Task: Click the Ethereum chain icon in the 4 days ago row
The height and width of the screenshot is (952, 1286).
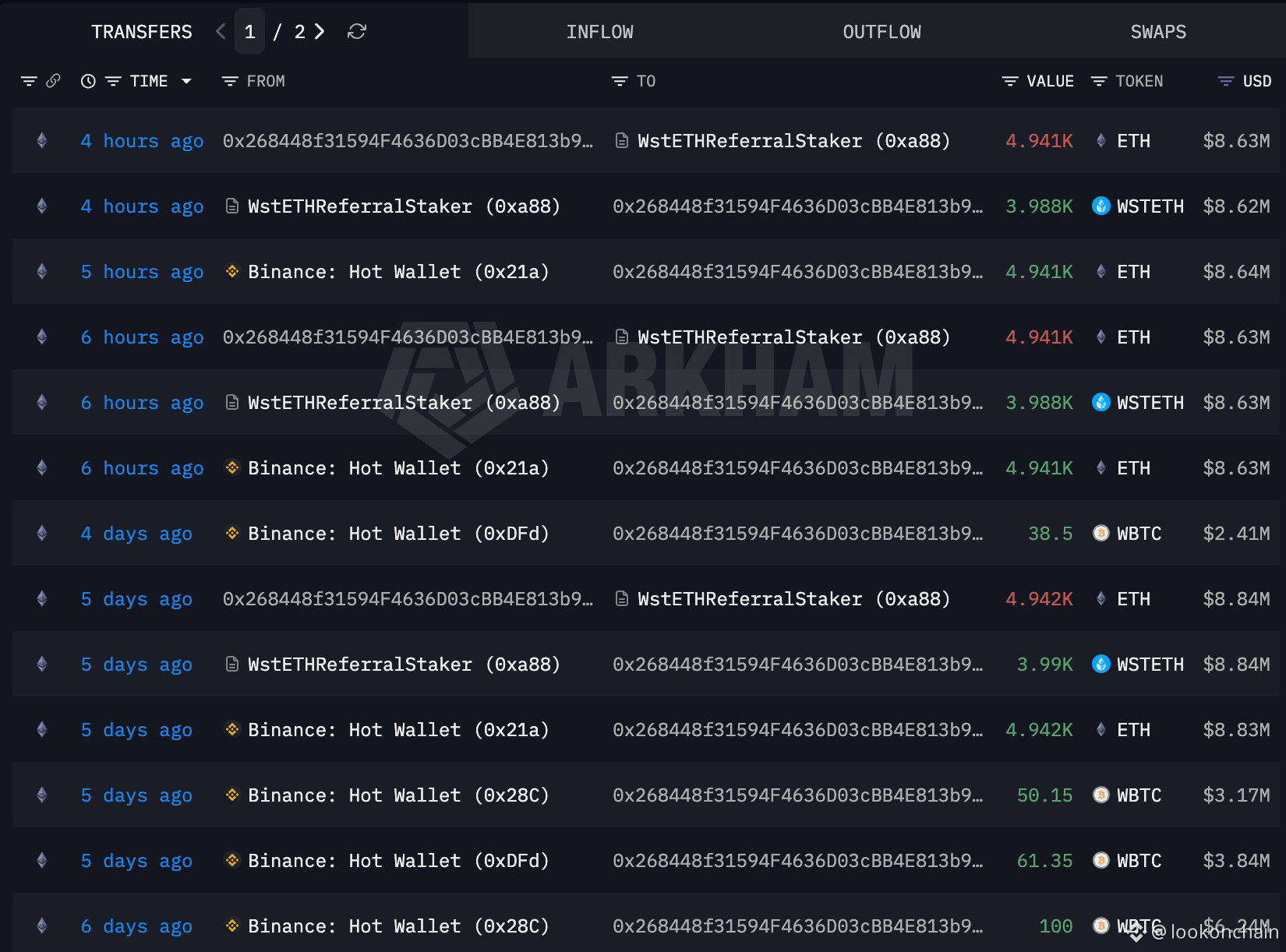Action: [42, 534]
